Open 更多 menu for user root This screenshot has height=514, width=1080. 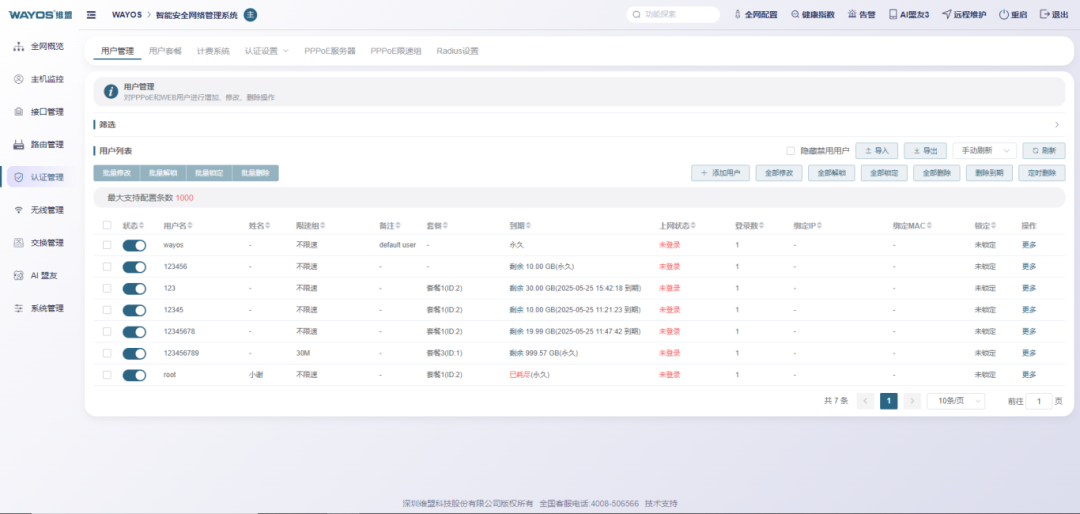[x=1029, y=375]
